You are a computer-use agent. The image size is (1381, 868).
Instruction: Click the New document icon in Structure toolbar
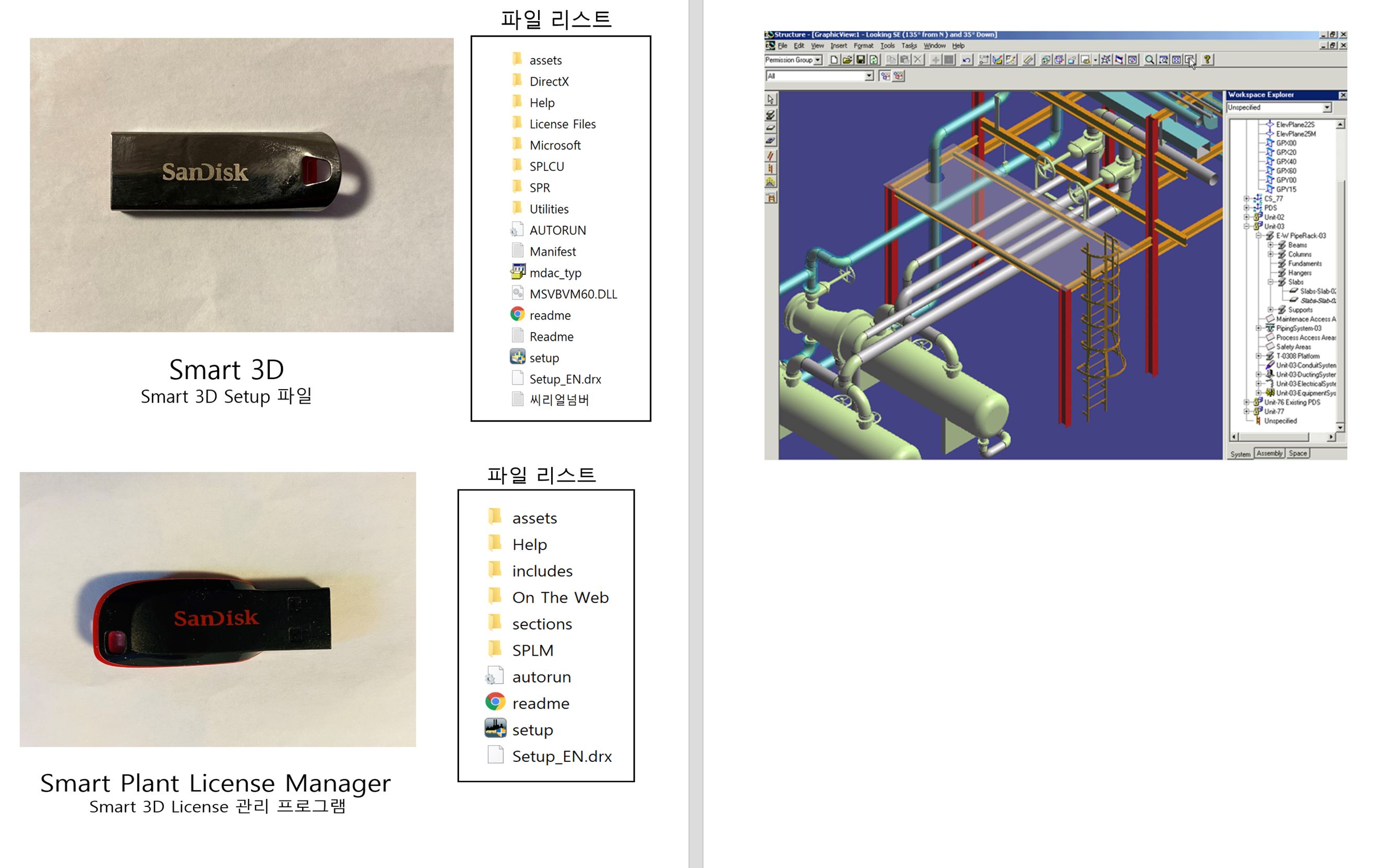tap(835, 60)
